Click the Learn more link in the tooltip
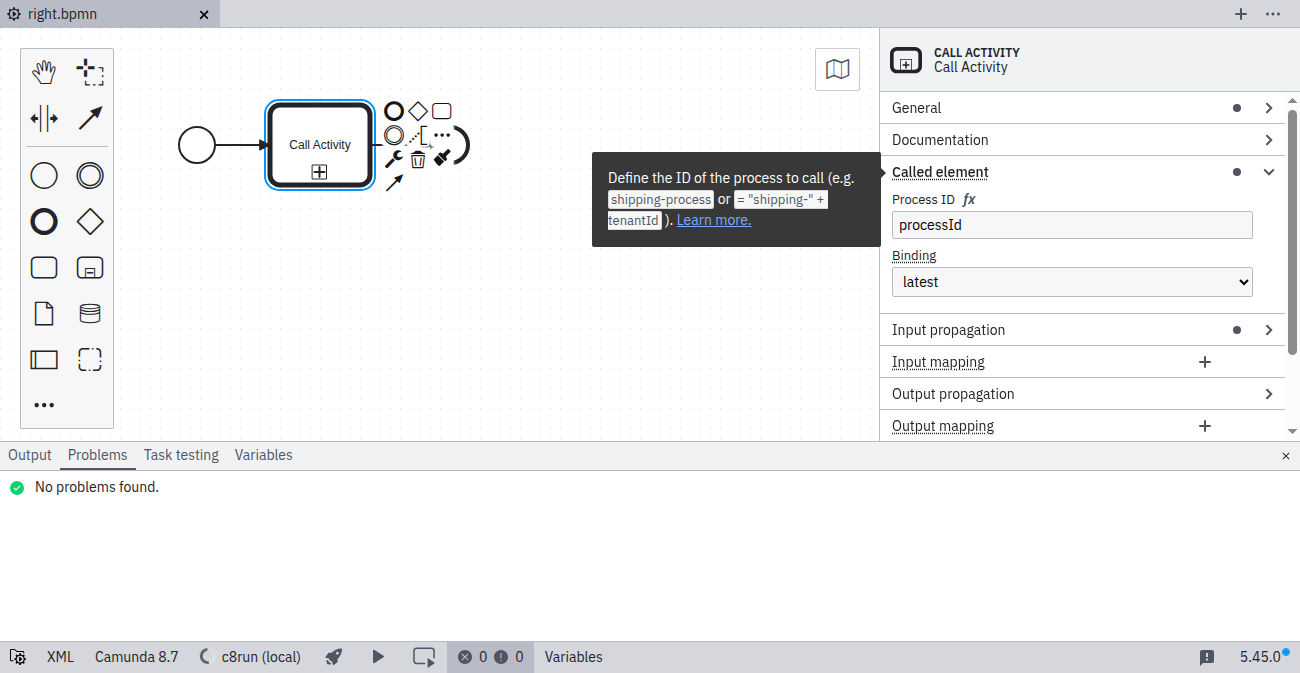1300x673 pixels. point(713,219)
